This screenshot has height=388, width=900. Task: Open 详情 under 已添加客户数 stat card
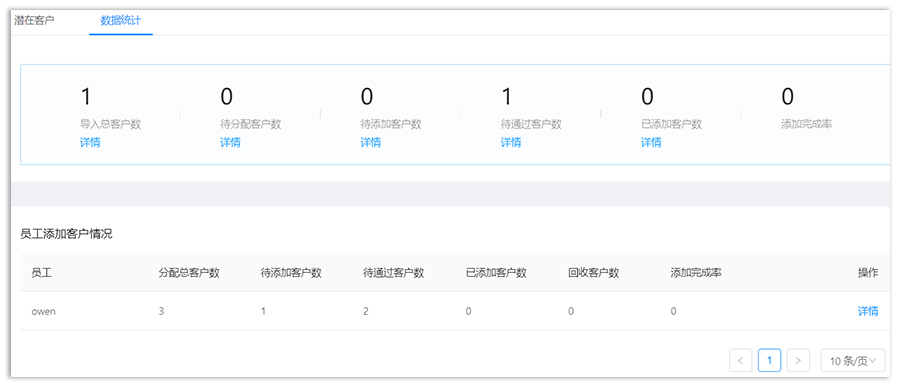651,142
